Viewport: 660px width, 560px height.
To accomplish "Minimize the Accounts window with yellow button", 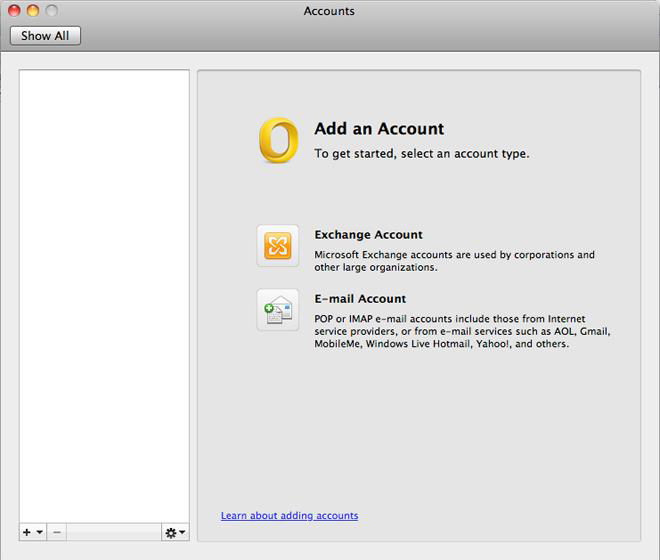I will point(32,12).
